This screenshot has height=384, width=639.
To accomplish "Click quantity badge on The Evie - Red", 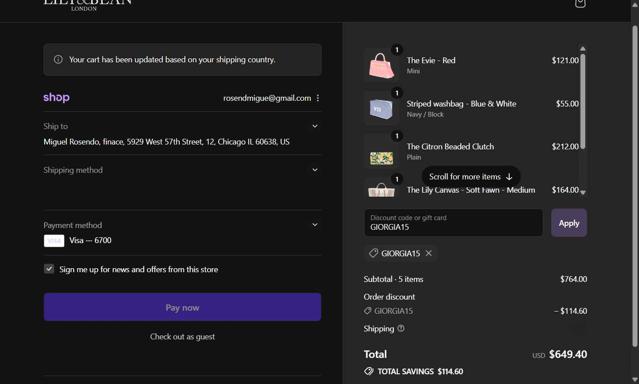I will pos(397,50).
